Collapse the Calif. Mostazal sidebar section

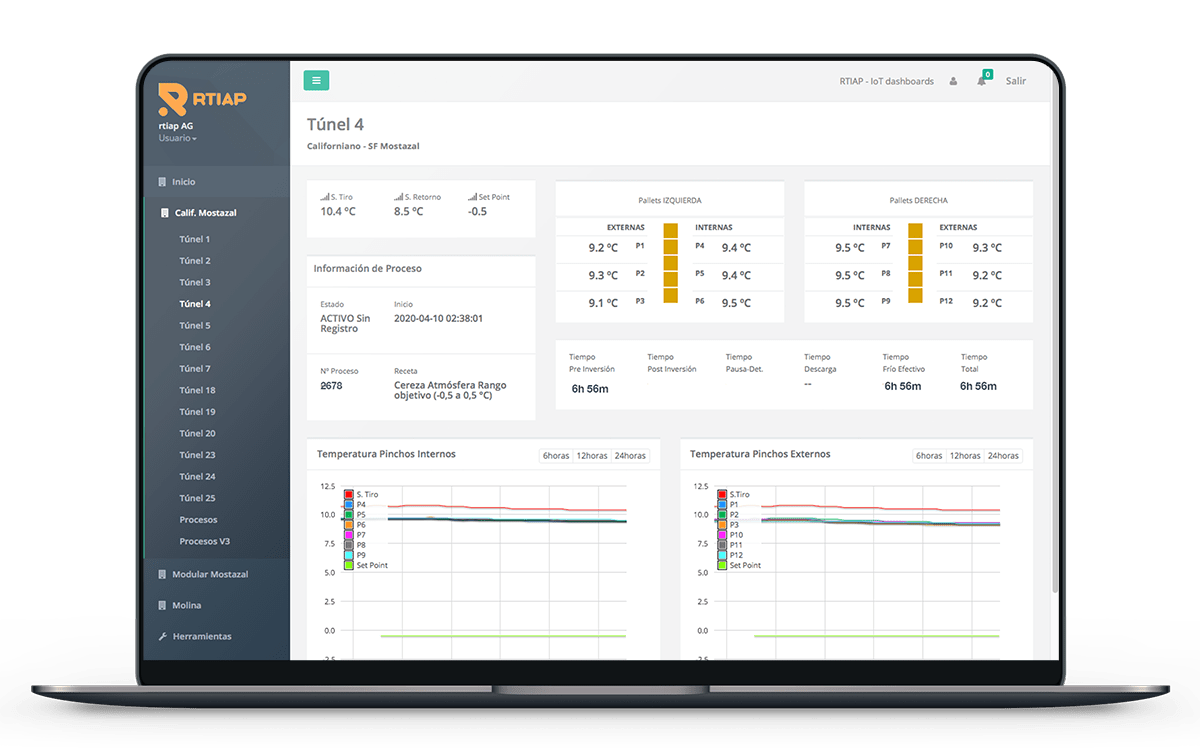(205, 213)
